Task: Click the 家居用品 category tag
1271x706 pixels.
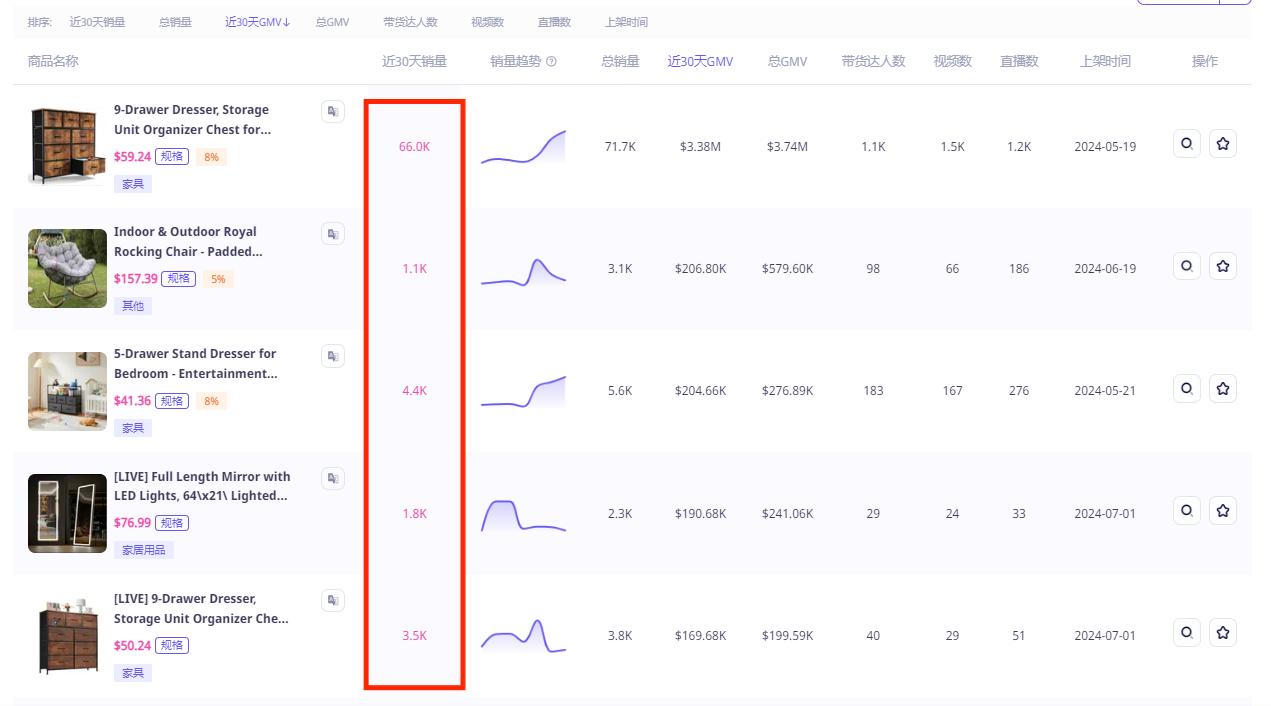Action: click(x=145, y=550)
